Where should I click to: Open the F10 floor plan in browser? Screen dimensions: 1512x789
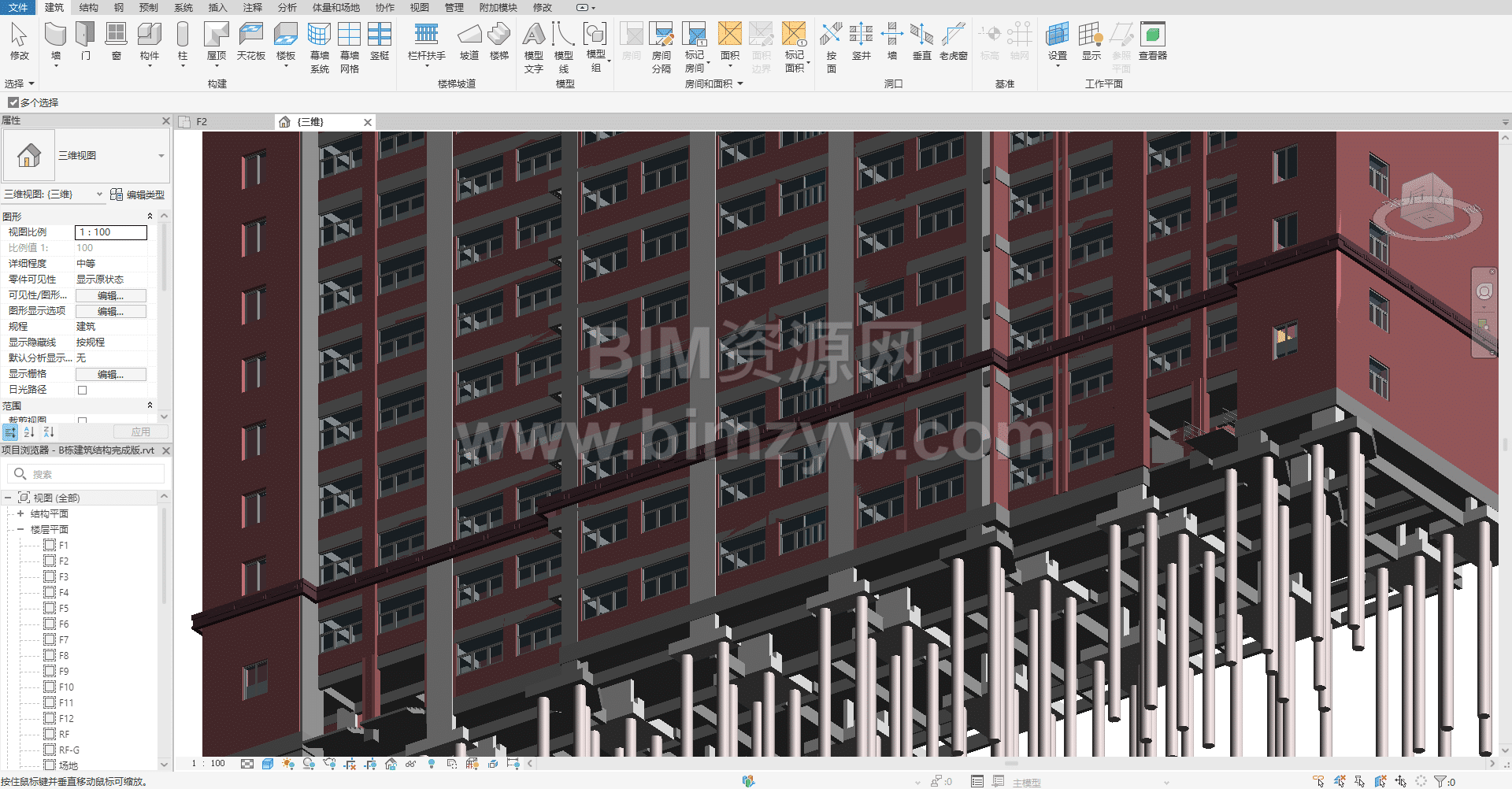[66, 687]
